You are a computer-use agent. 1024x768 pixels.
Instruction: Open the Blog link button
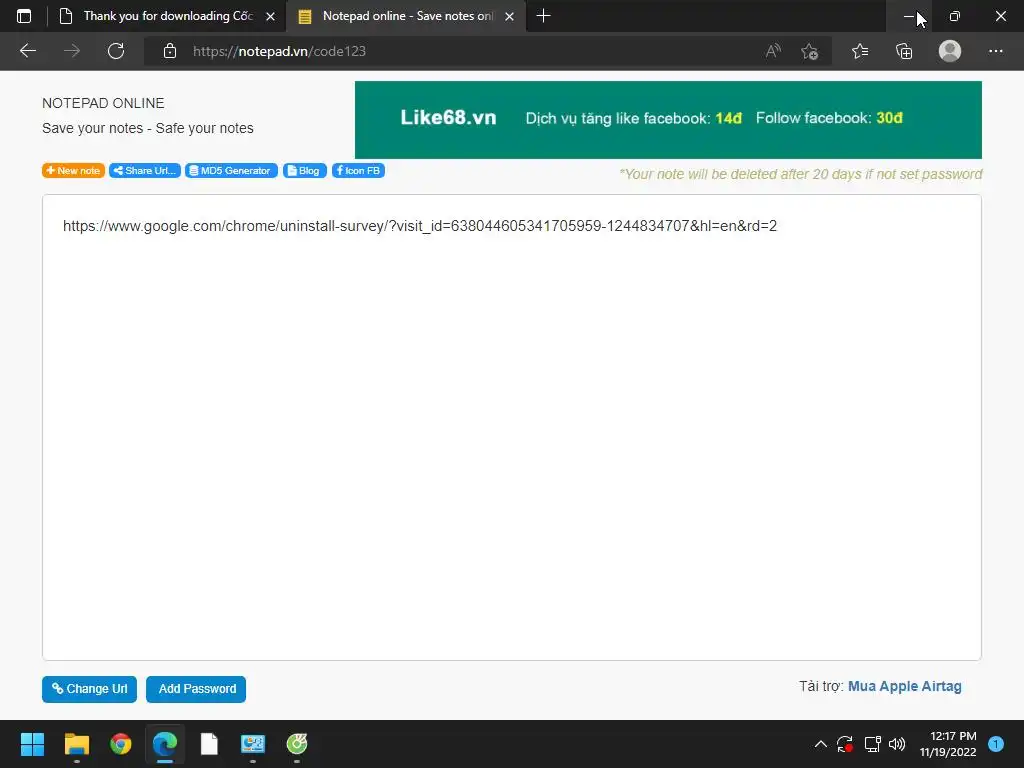tap(304, 170)
